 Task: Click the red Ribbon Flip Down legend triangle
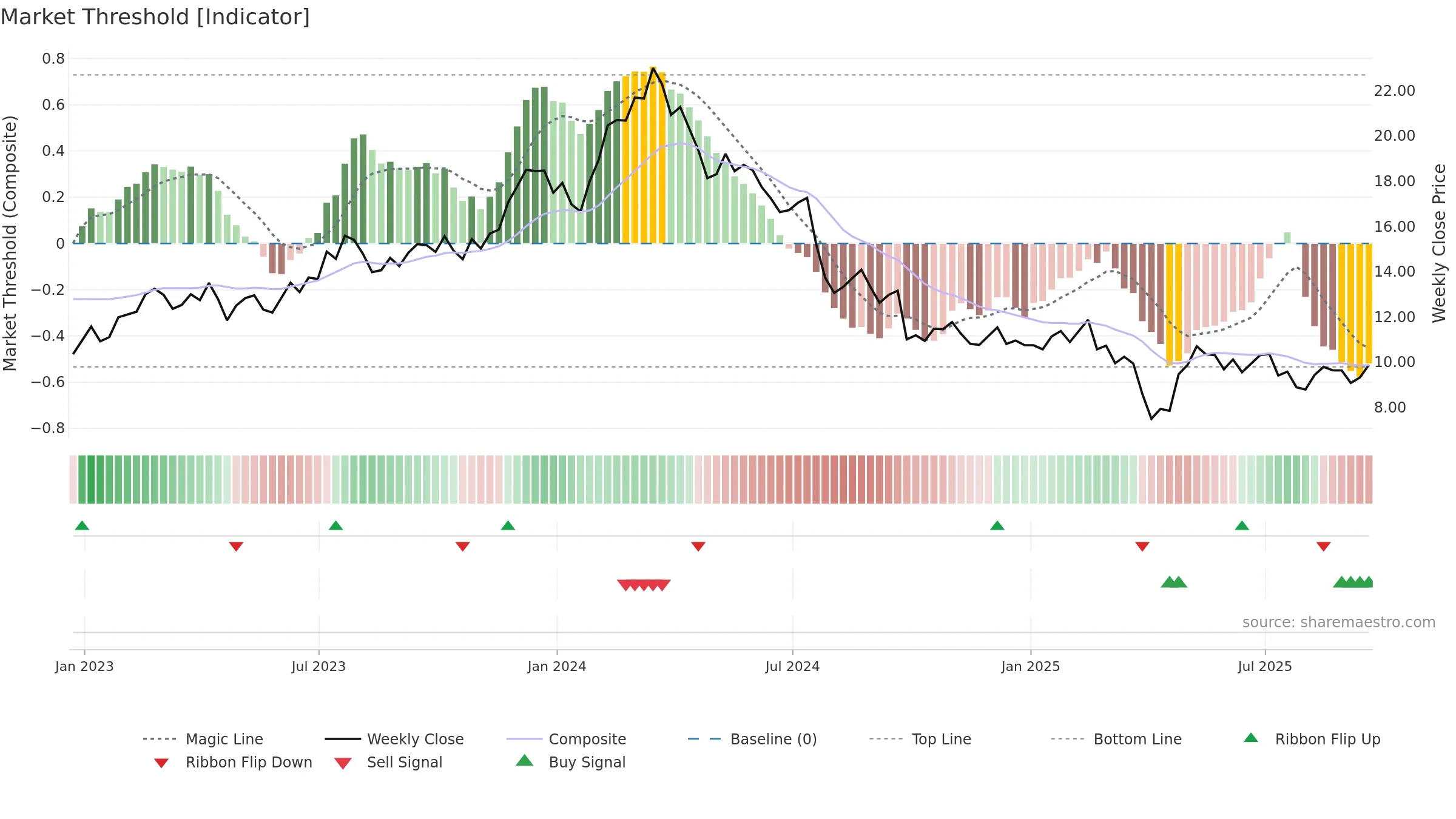pos(161,763)
